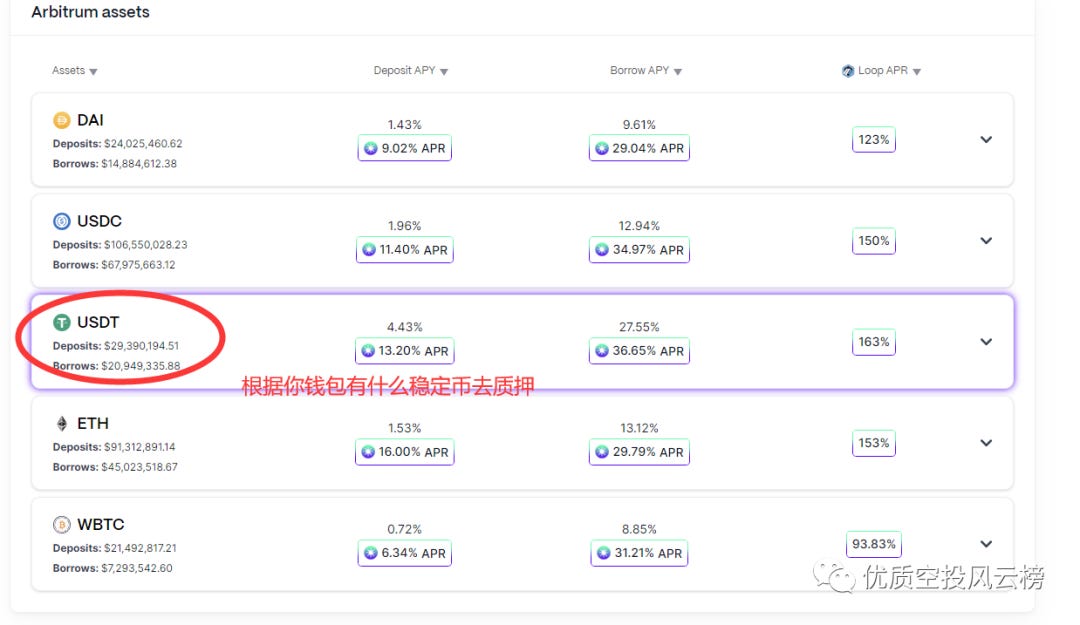This screenshot has width=1080, height=625.
Task: Open USDC 150% loop APR button
Action: pyautogui.click(x=873, y=241)
